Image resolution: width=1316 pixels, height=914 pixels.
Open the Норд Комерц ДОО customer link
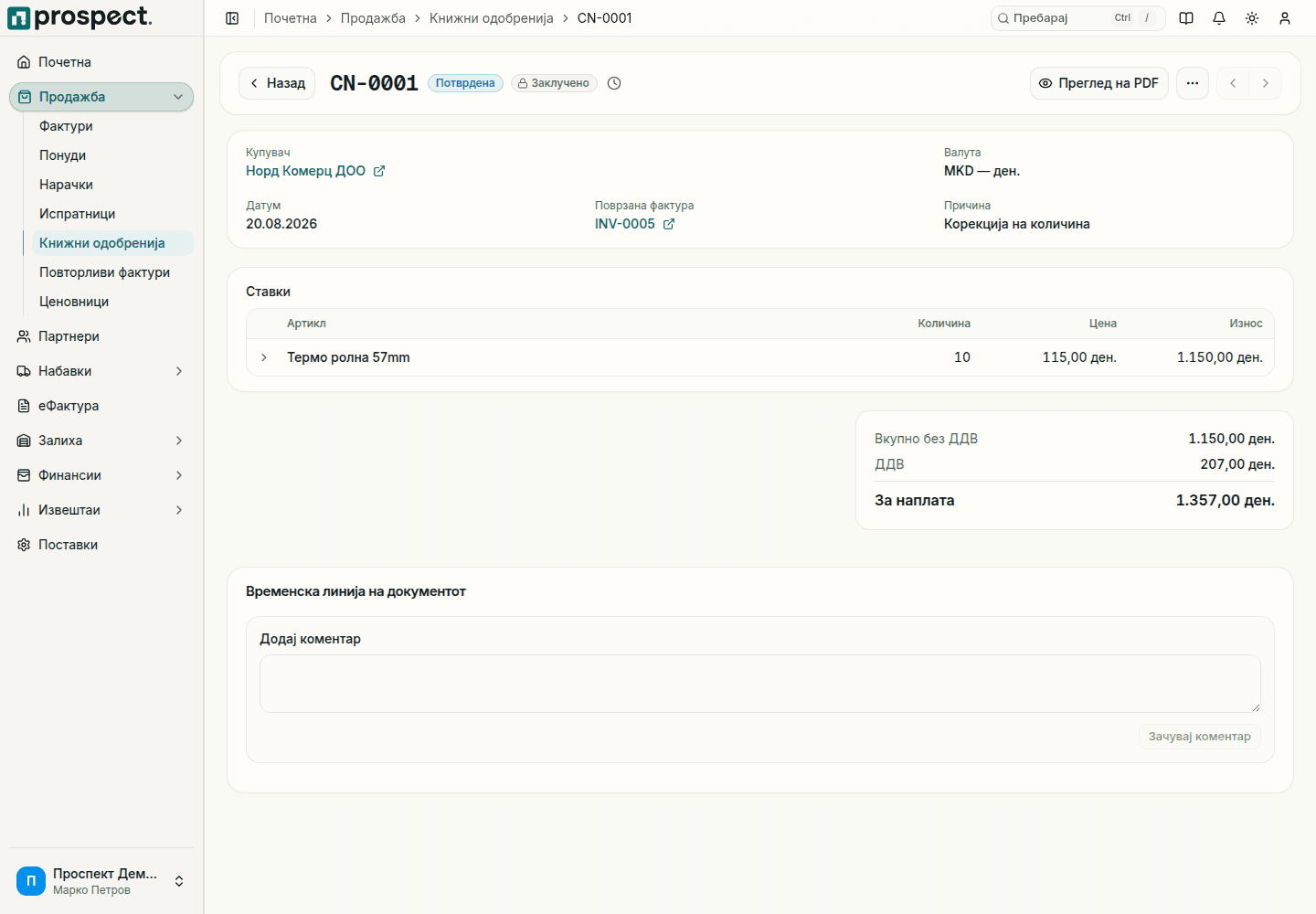(x=305, y=171)
